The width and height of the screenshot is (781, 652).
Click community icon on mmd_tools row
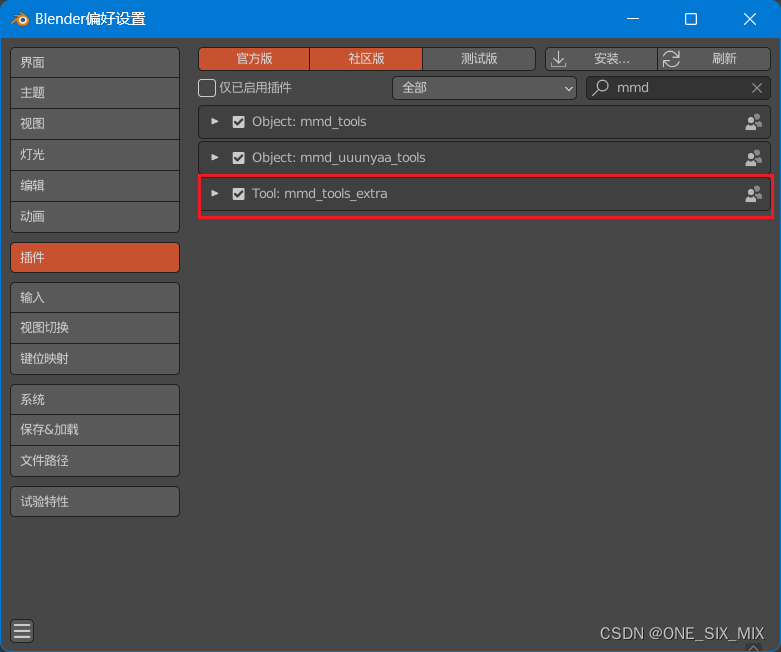tap(753, 122)
